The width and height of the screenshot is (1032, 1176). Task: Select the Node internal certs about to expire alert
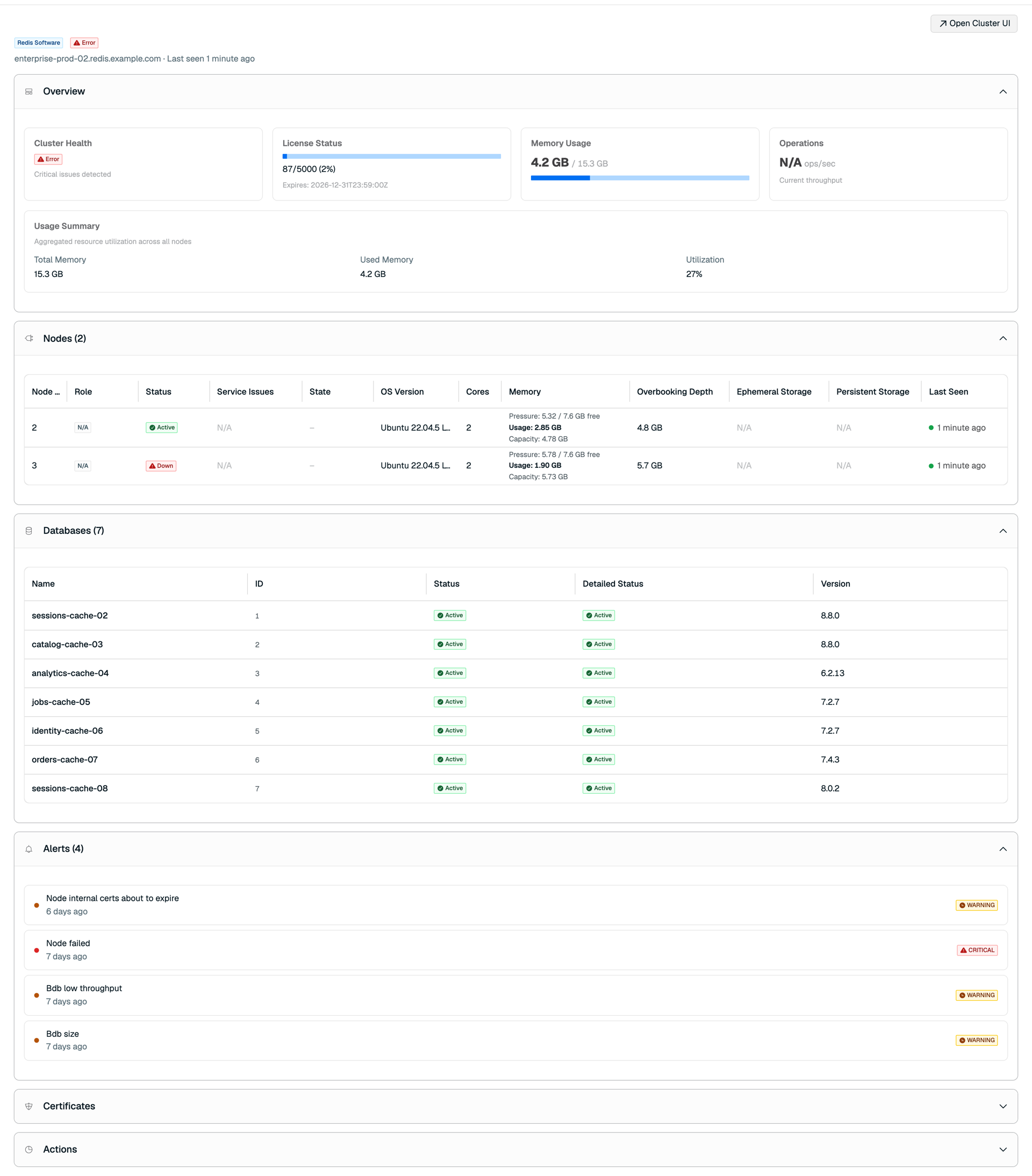[112, 899]
